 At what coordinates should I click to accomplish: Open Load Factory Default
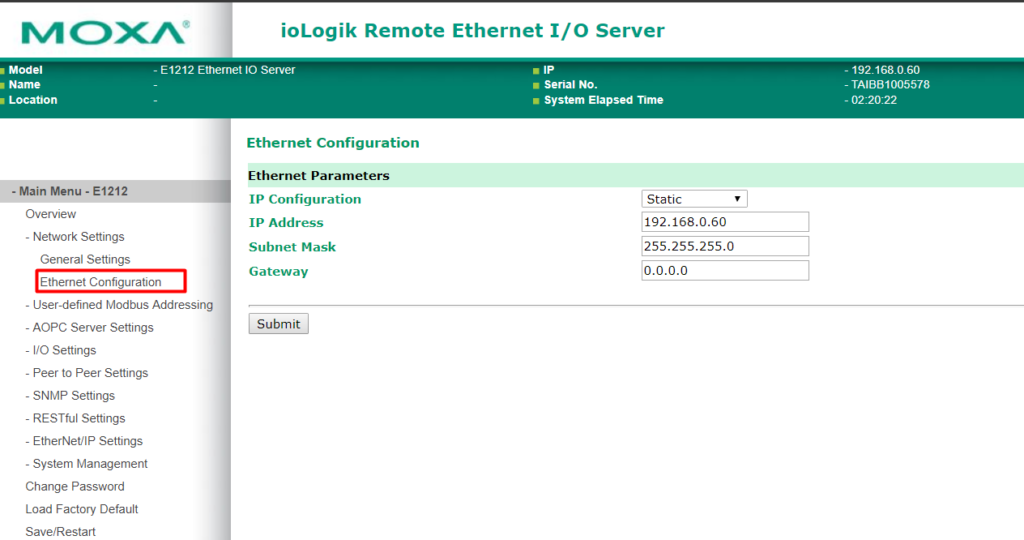(x=82, y=509)
